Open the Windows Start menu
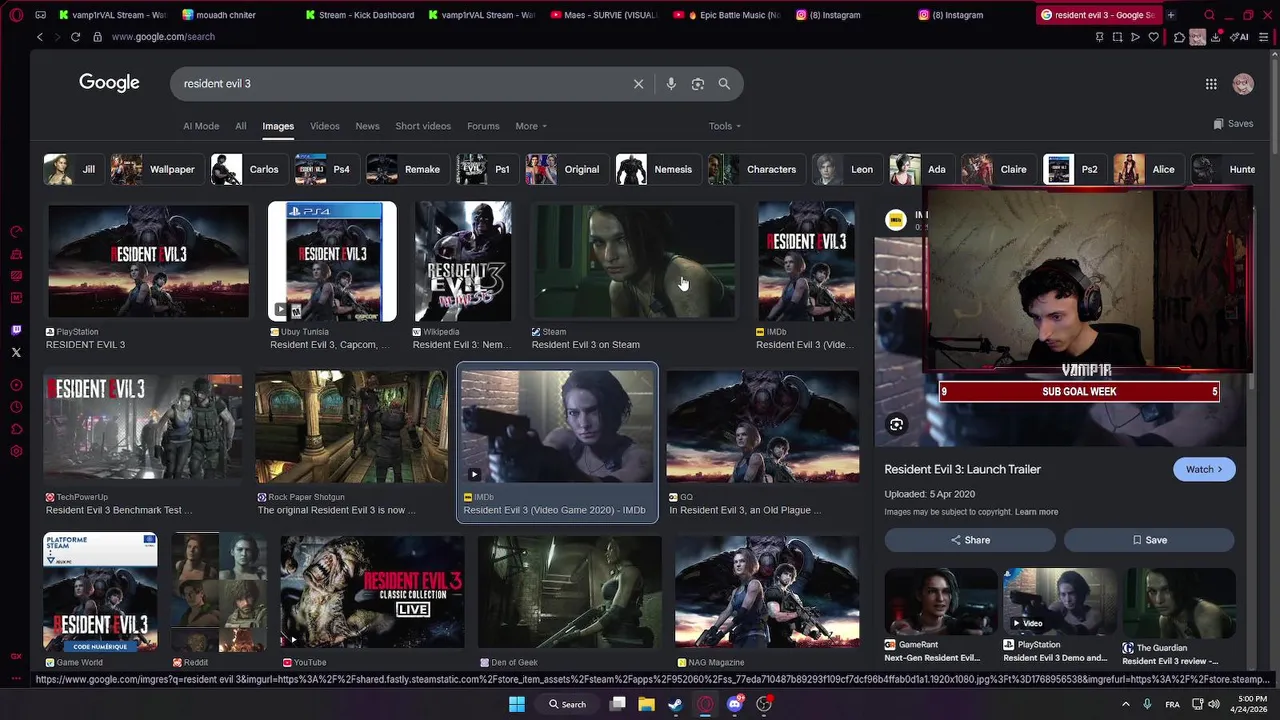Screen dimensions: 1280x720 (x=517, y=704)
